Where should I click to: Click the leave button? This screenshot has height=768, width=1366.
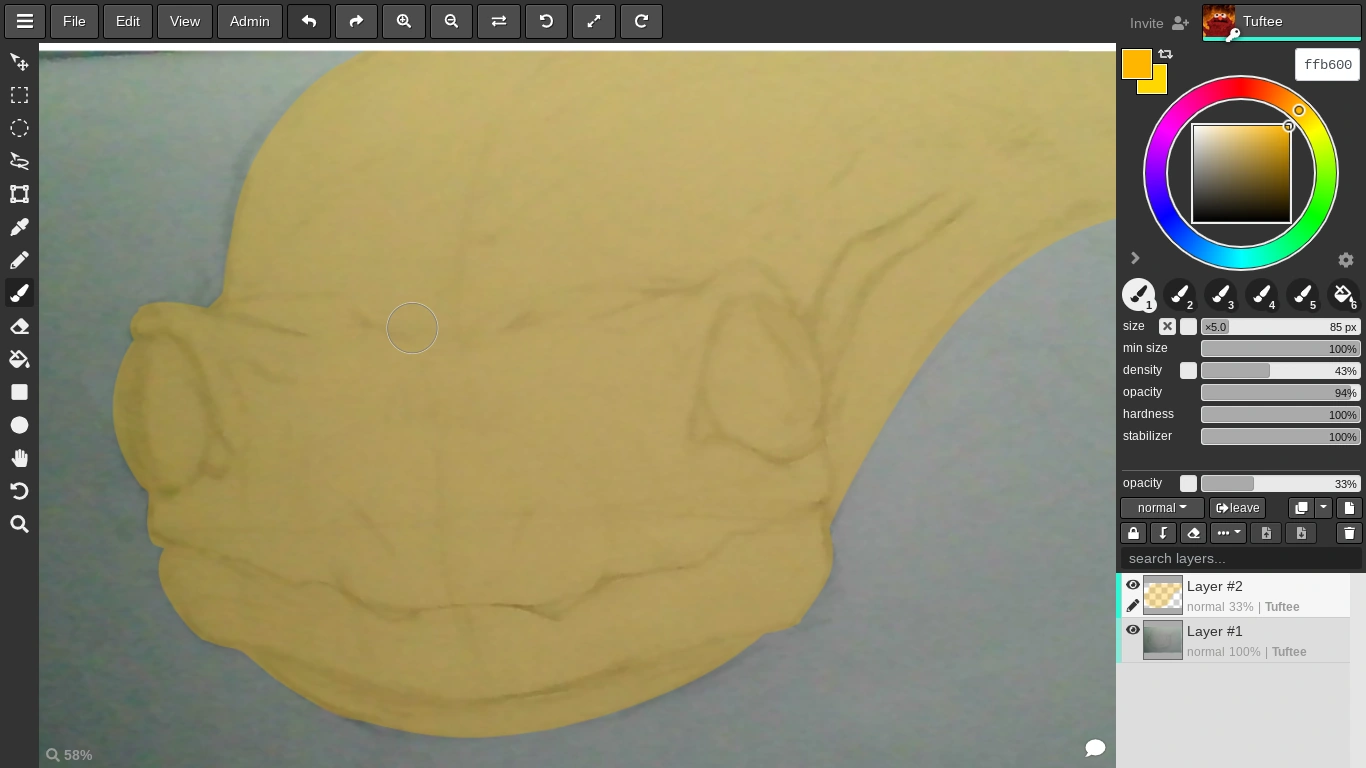pos(1237,507)
